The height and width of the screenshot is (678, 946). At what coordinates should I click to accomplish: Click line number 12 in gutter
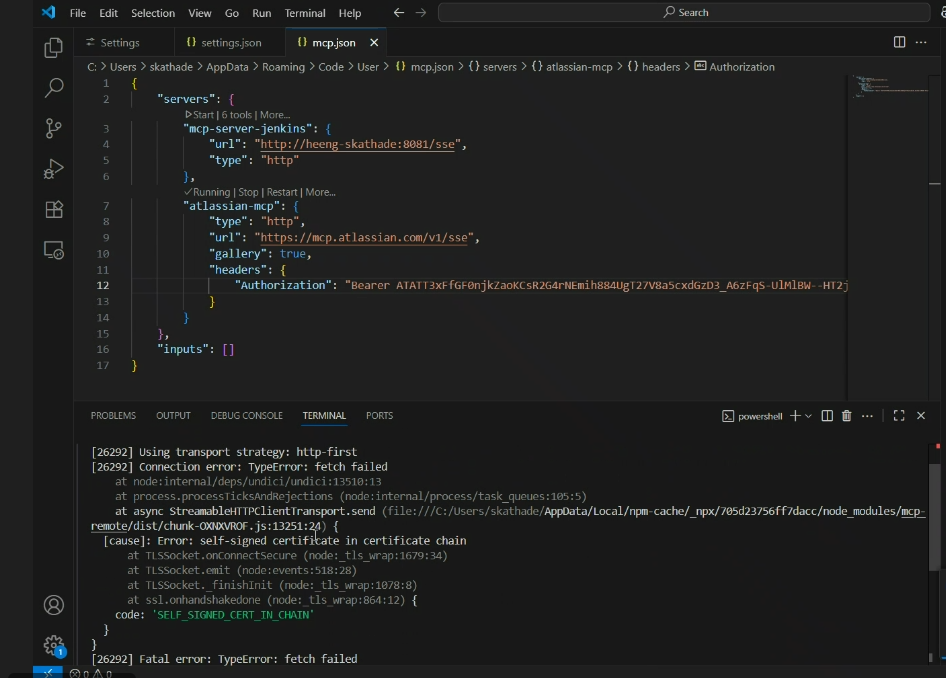coord(103,285)
